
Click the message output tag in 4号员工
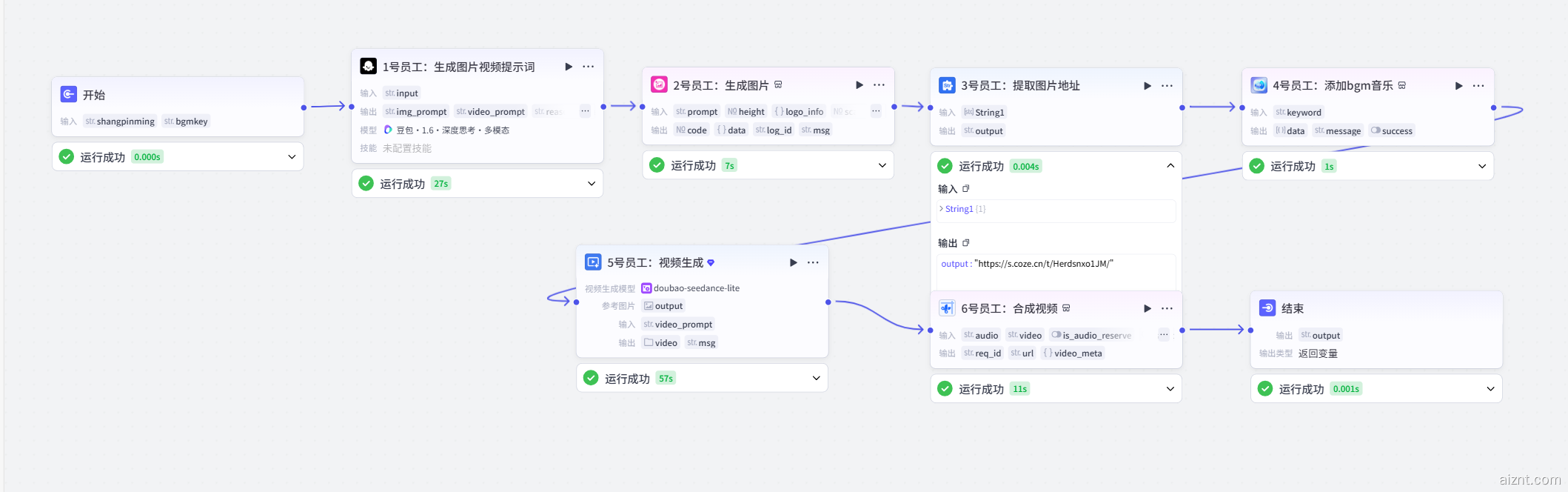[1338, 131]
